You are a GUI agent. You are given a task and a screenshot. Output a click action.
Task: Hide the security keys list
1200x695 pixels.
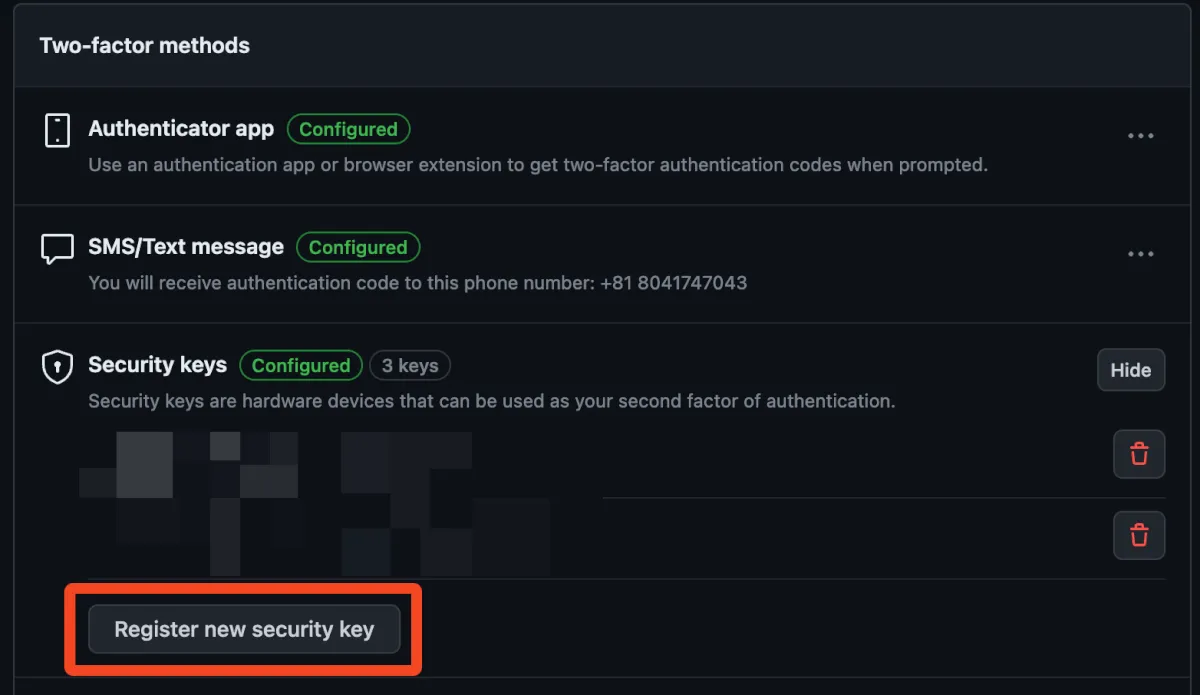click(x=1130, y=370)
